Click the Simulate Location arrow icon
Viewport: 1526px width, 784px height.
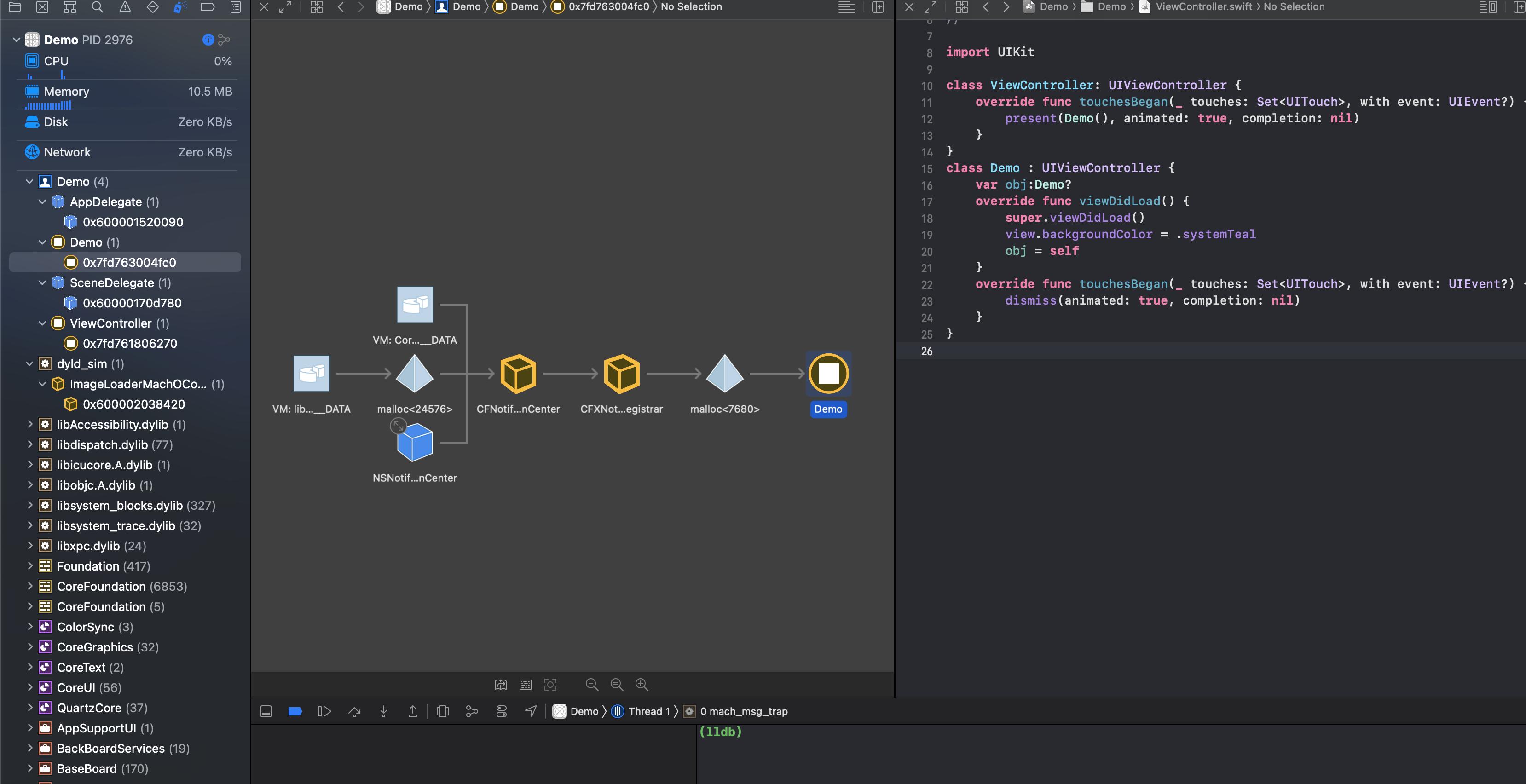click(531, 711)
